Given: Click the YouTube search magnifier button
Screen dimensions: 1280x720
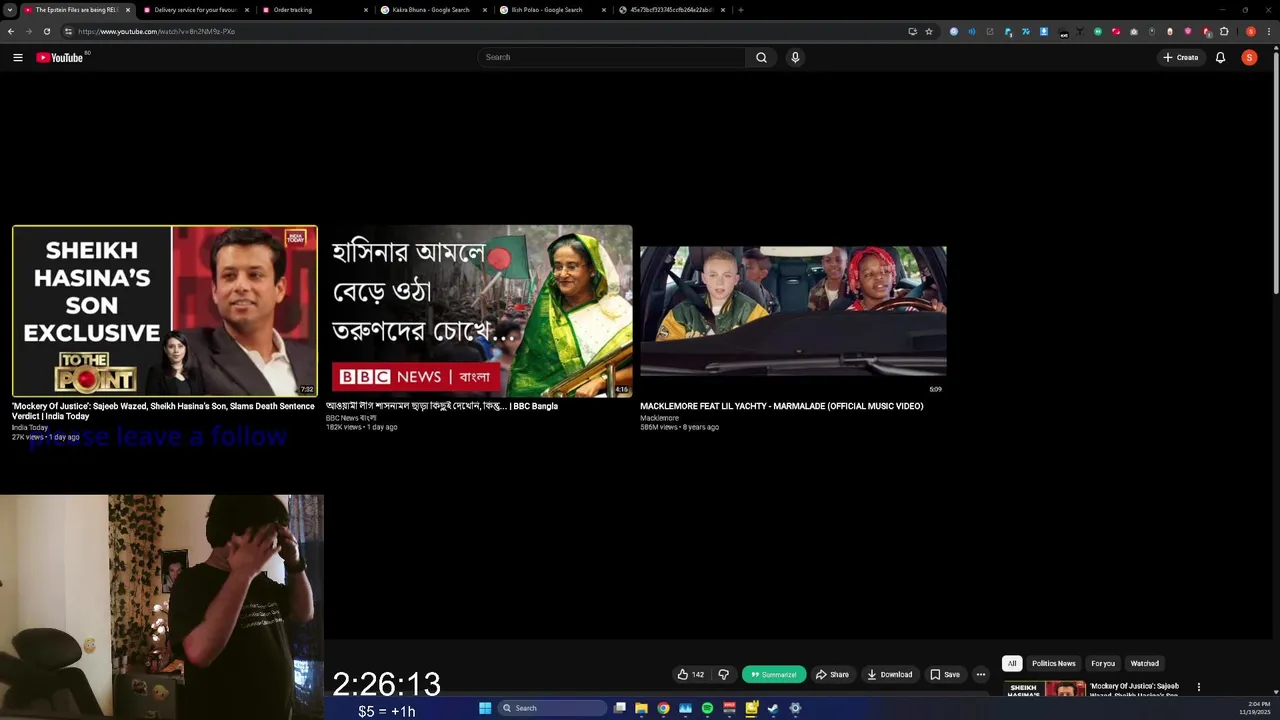Looking at the screenshot, I should (x=761, y=57).
